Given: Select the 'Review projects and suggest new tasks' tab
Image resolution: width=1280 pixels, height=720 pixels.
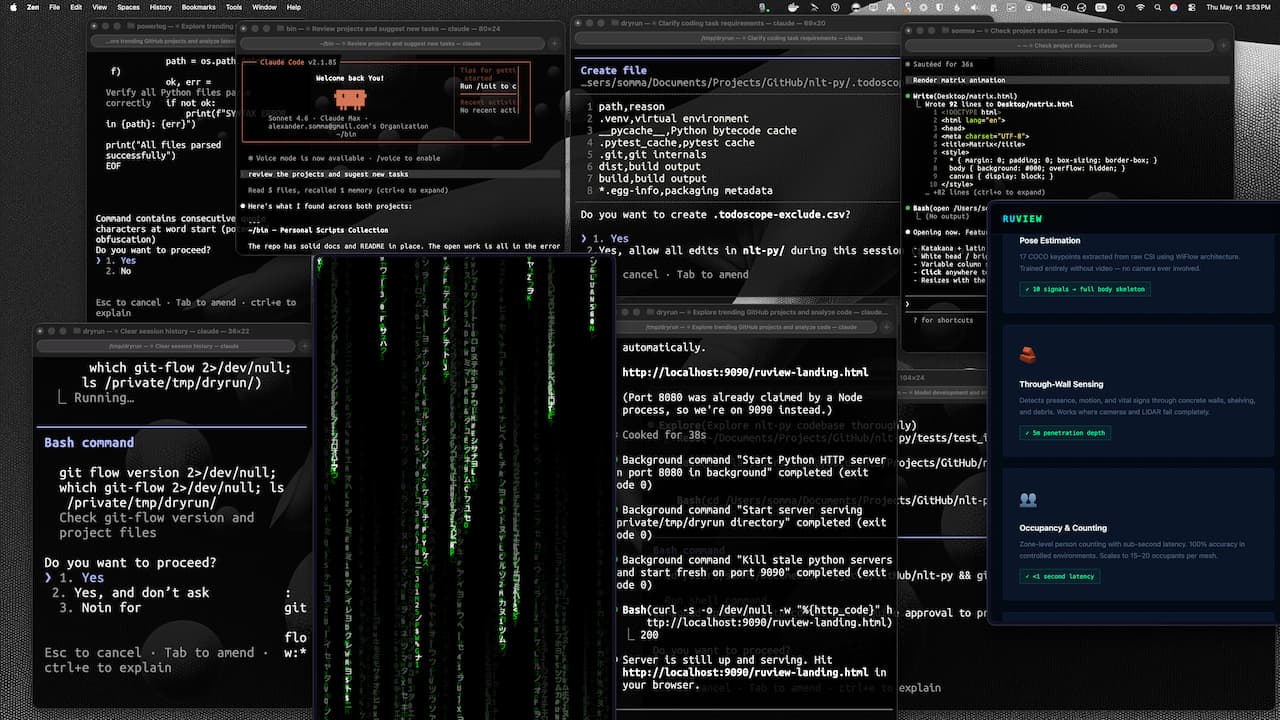Looking at the screenshot, I should 393,43.
